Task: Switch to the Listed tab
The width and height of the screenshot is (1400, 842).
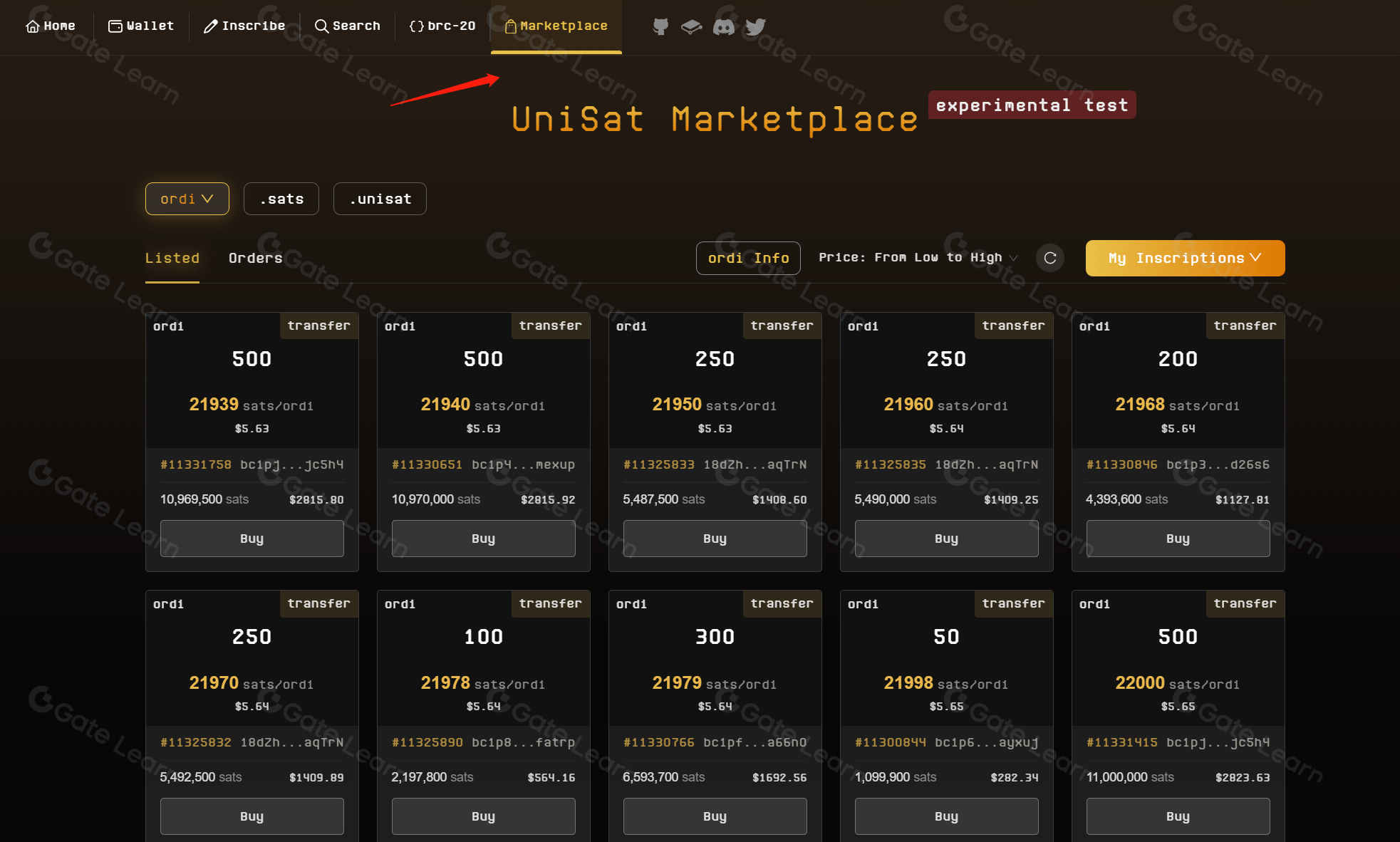Action: (172, 259)
